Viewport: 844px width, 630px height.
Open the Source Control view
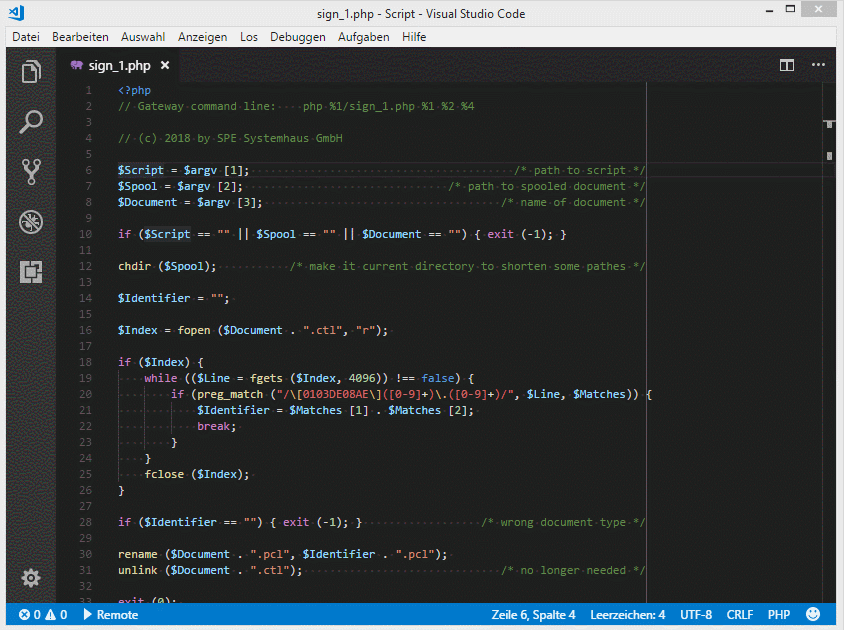31,171
